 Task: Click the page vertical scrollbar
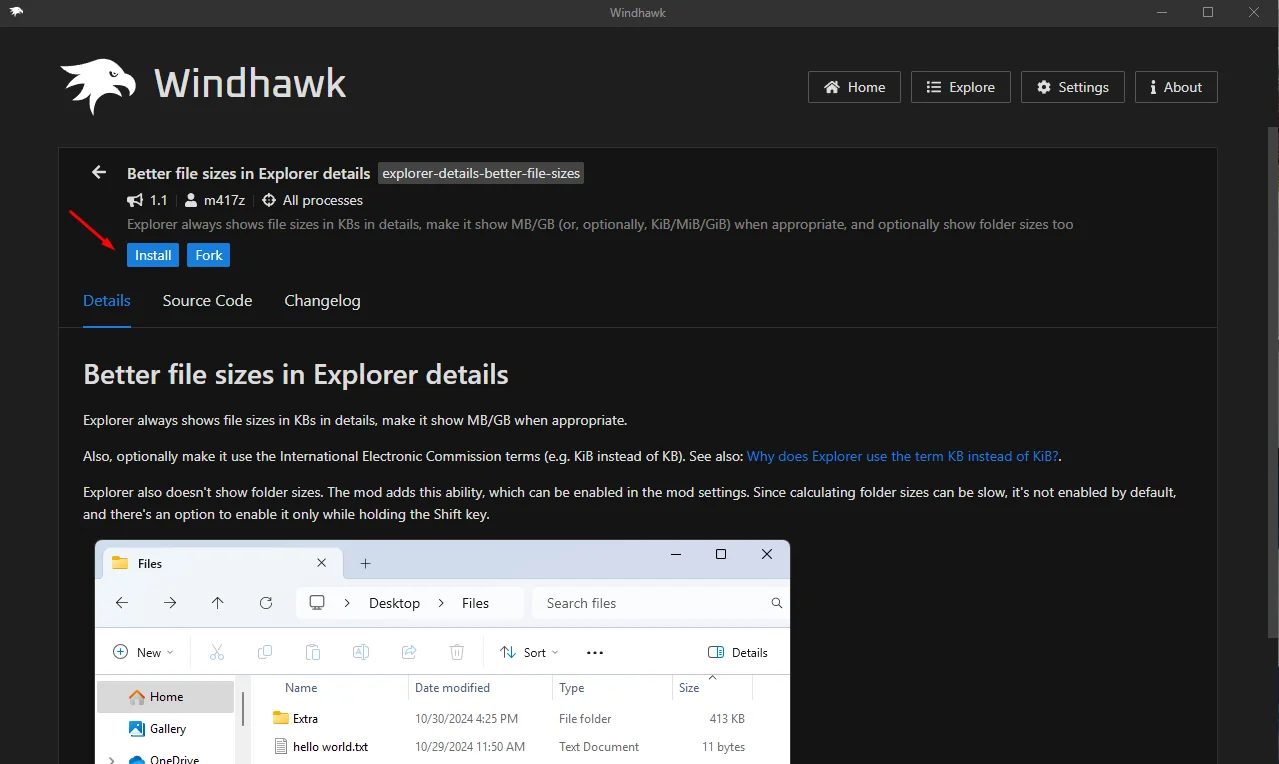(1271, 380)
